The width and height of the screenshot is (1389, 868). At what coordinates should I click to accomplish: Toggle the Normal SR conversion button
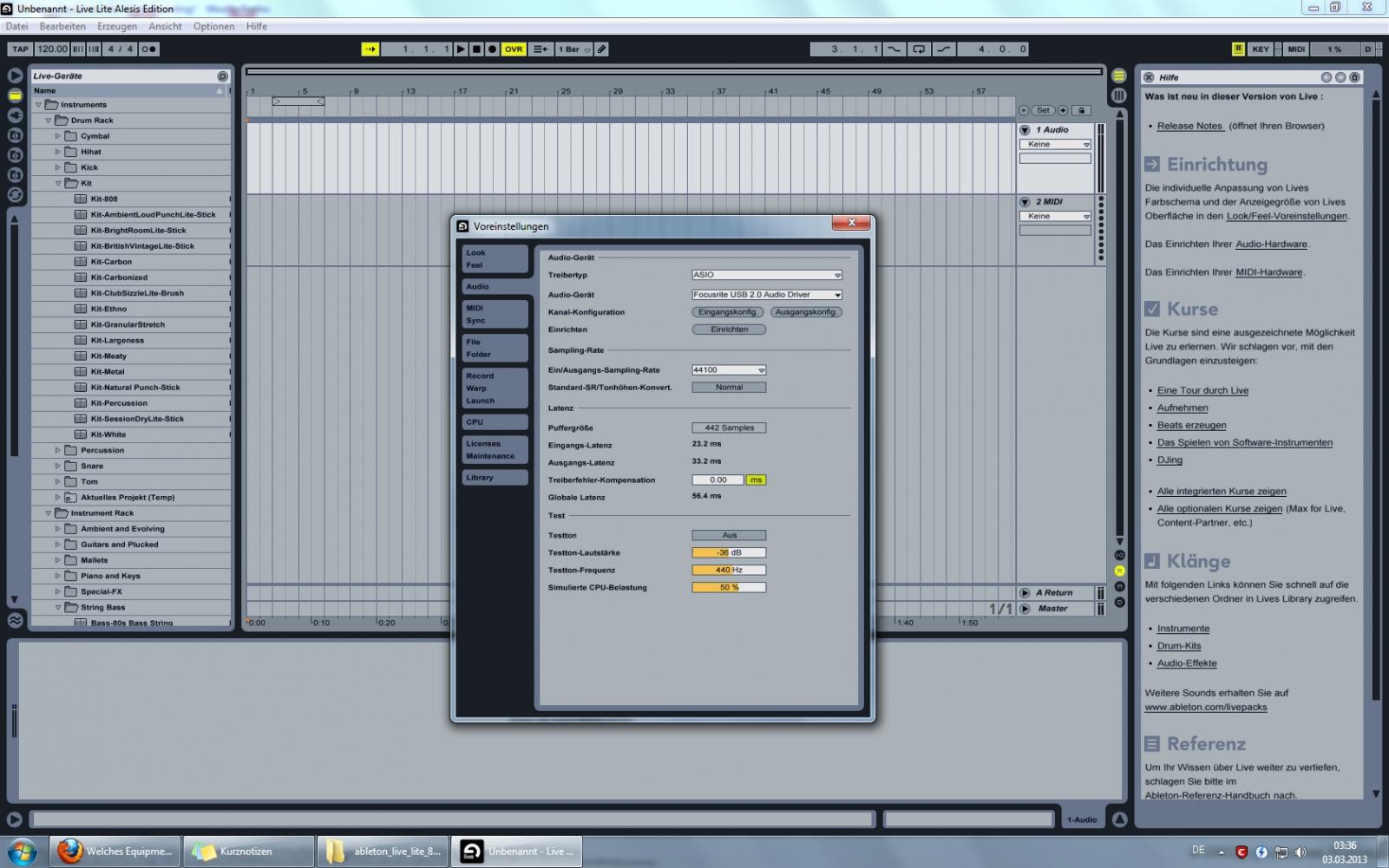click(x=729, y=388)
